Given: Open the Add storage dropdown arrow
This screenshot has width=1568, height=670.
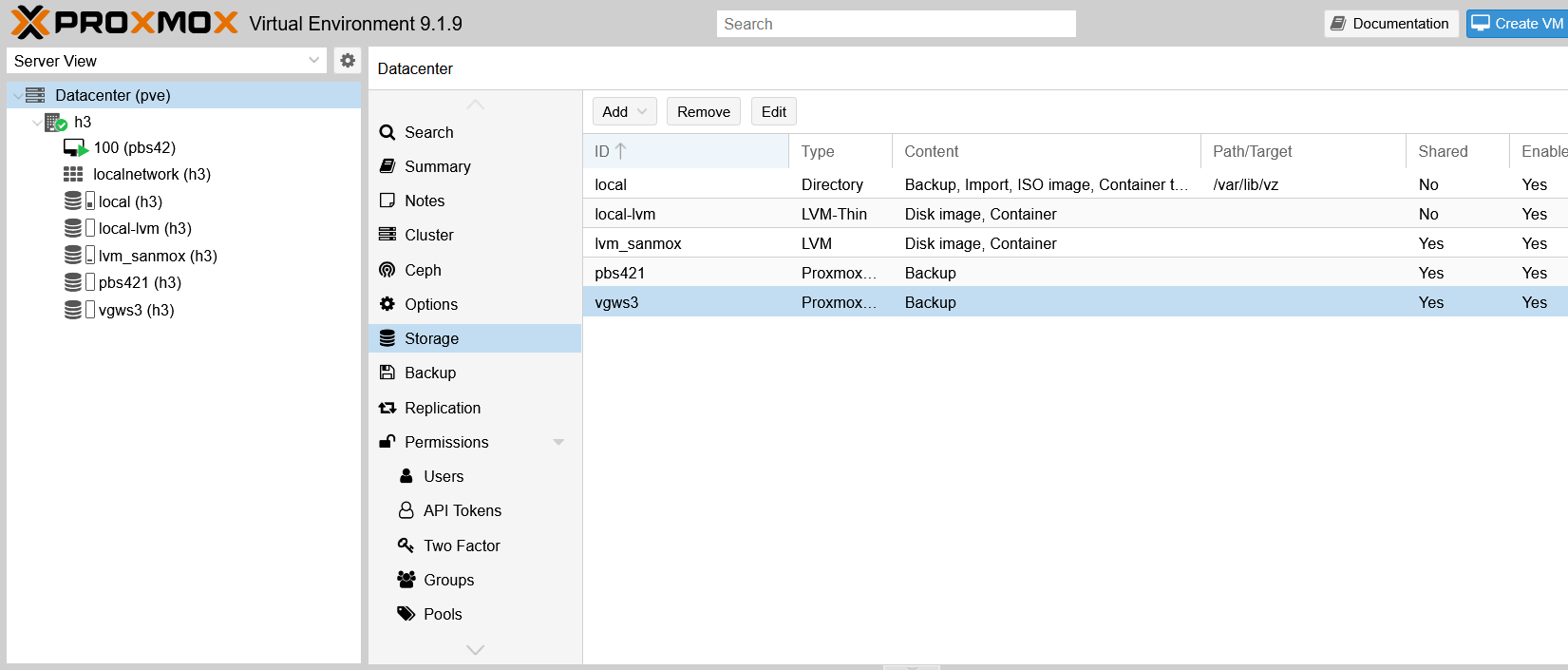Looking at the screenshot, I should click(642, 112).
